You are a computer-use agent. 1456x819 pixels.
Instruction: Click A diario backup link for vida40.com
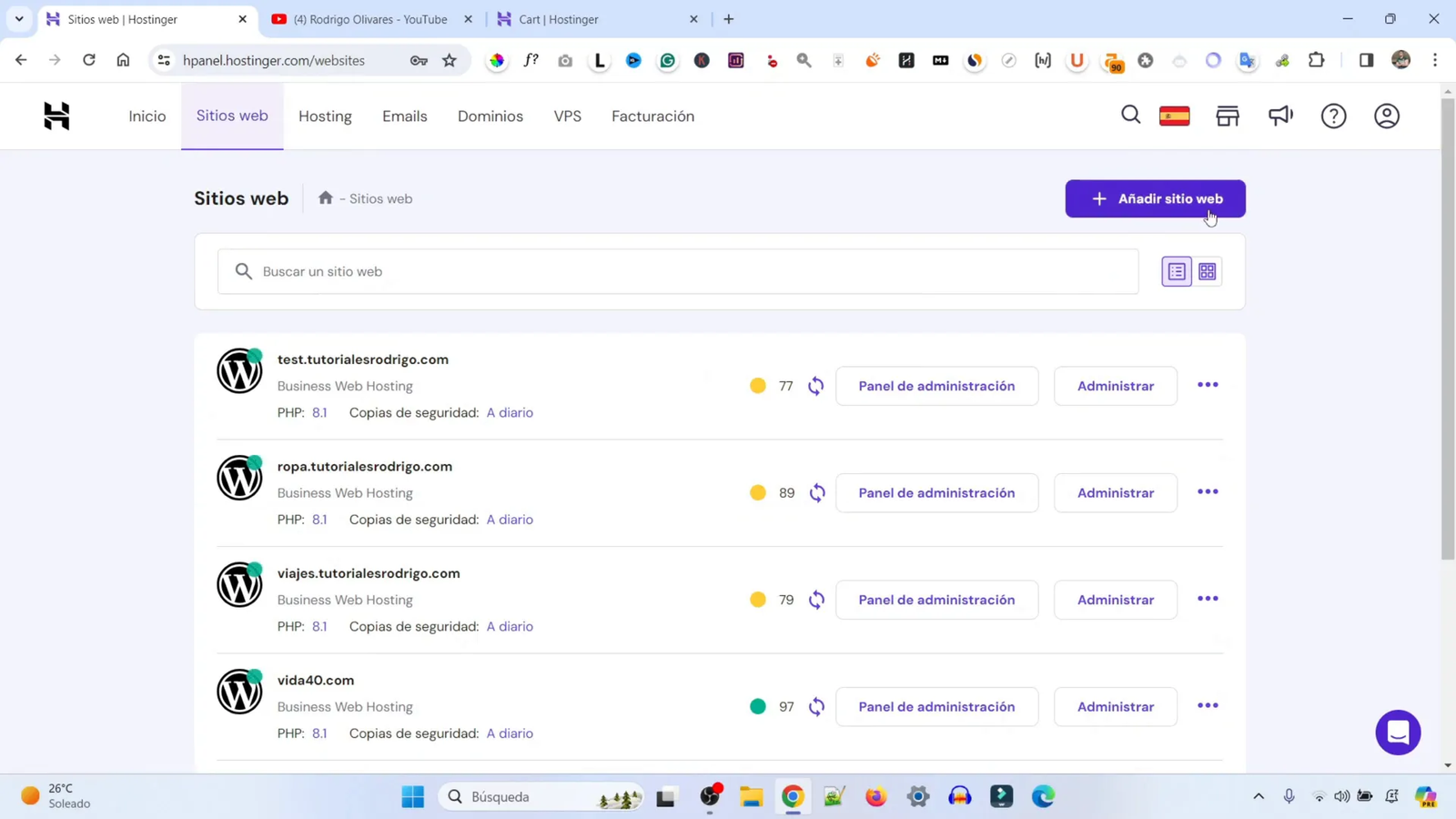point(510,733)
